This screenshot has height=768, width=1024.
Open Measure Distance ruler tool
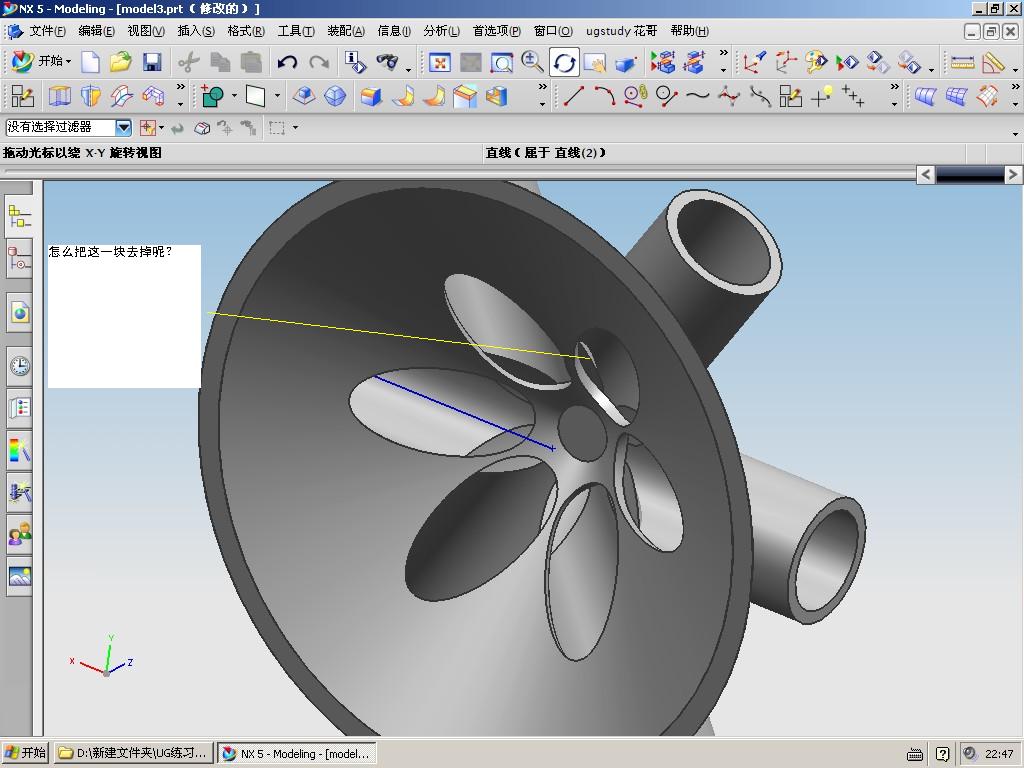962,63
